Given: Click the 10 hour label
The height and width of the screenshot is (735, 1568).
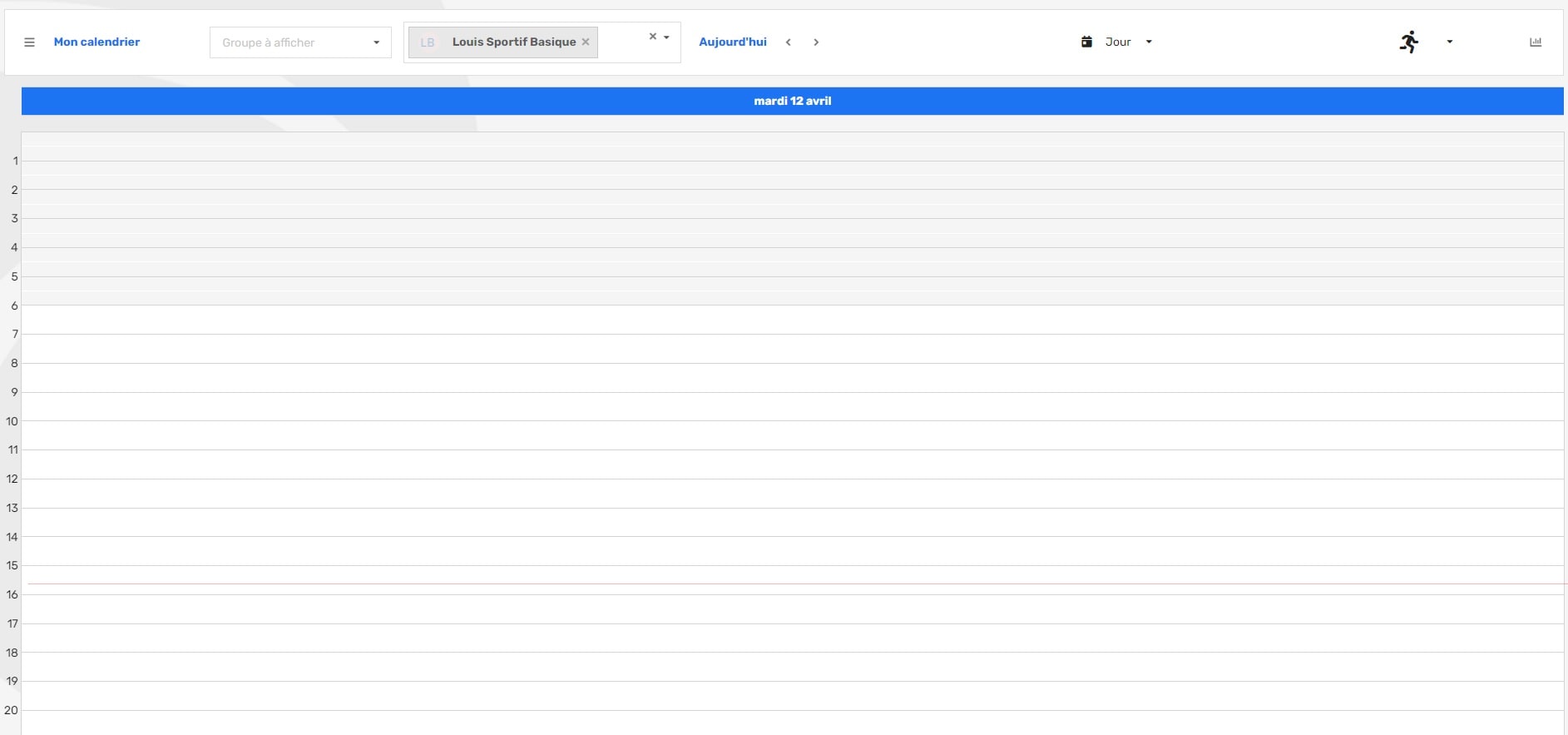Looking at the screenshot, I should [x=12, y=421].
